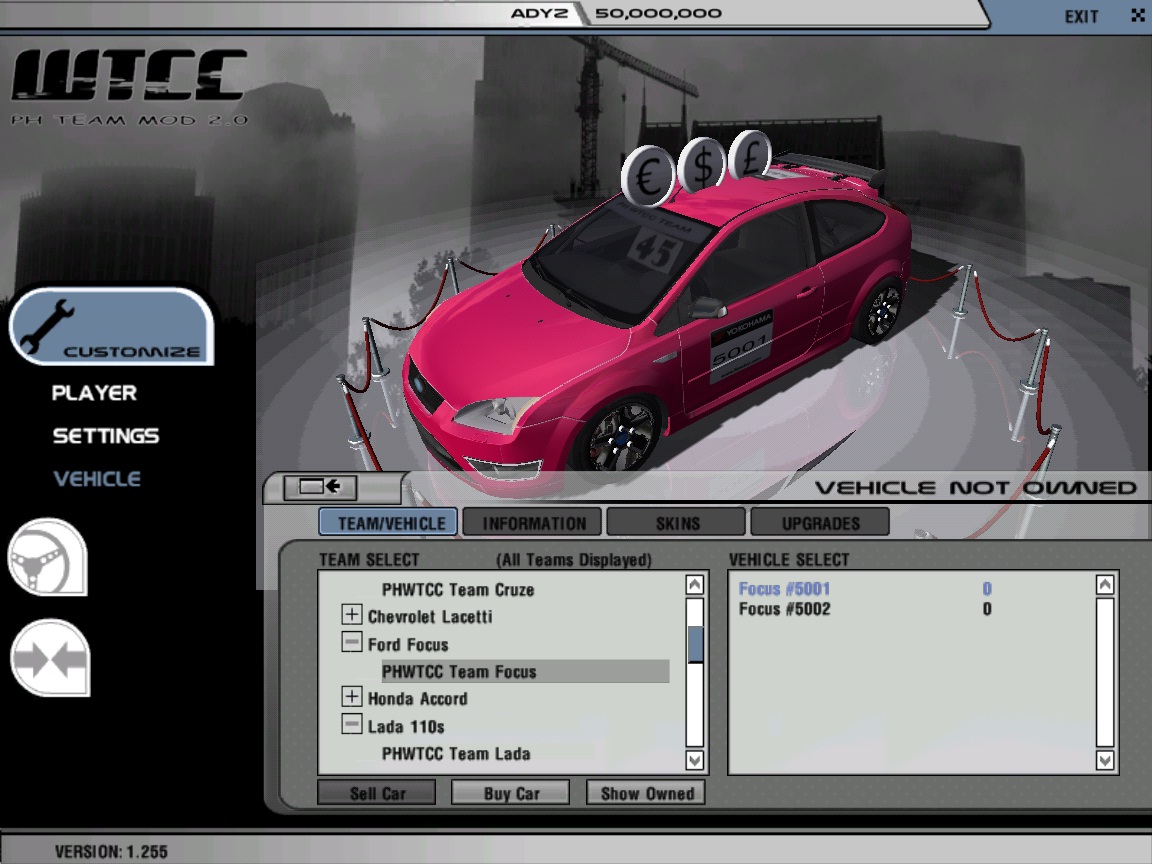1152x864 pixels.
Task: Click the converging arrows multiplayer icon
Action: pos(50,658)
